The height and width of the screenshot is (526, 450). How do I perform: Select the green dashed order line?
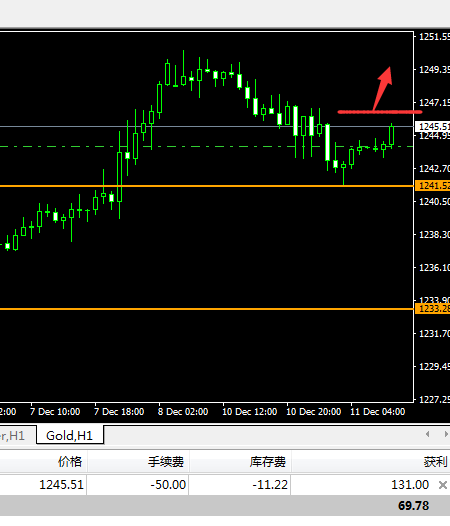pyautogui.click(x=206, y=147)
